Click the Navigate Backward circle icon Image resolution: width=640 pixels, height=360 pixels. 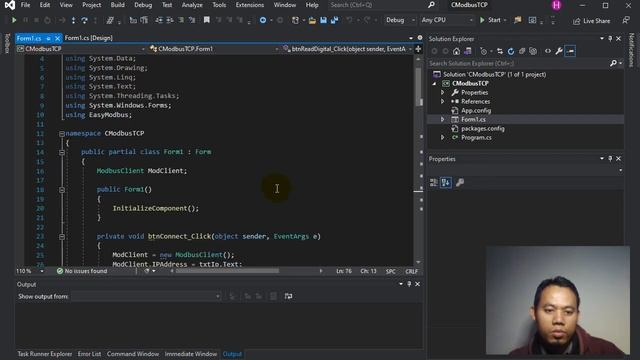click(x=263, y=20)
